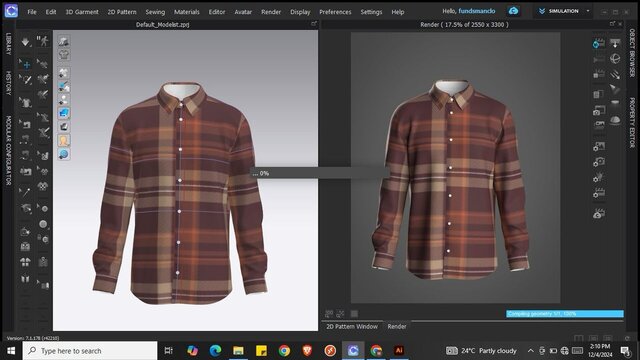Select the wireframe sphere icon in render toolbar
640x360 pixels.
(616, 58)
